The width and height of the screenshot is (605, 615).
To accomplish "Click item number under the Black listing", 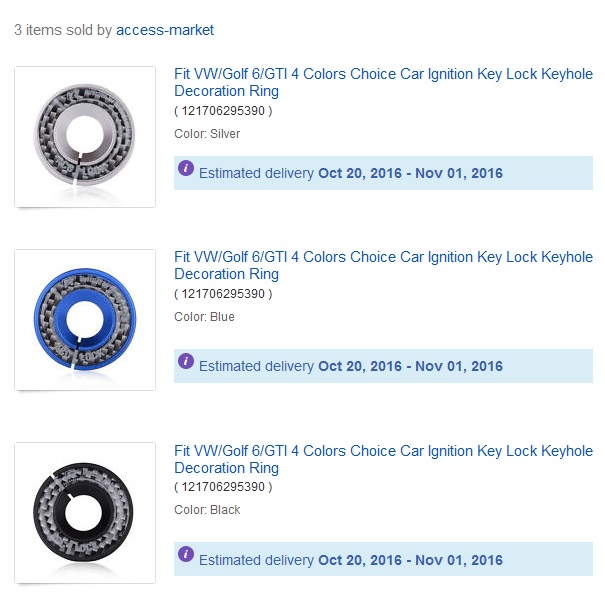I will coord(223,487).
